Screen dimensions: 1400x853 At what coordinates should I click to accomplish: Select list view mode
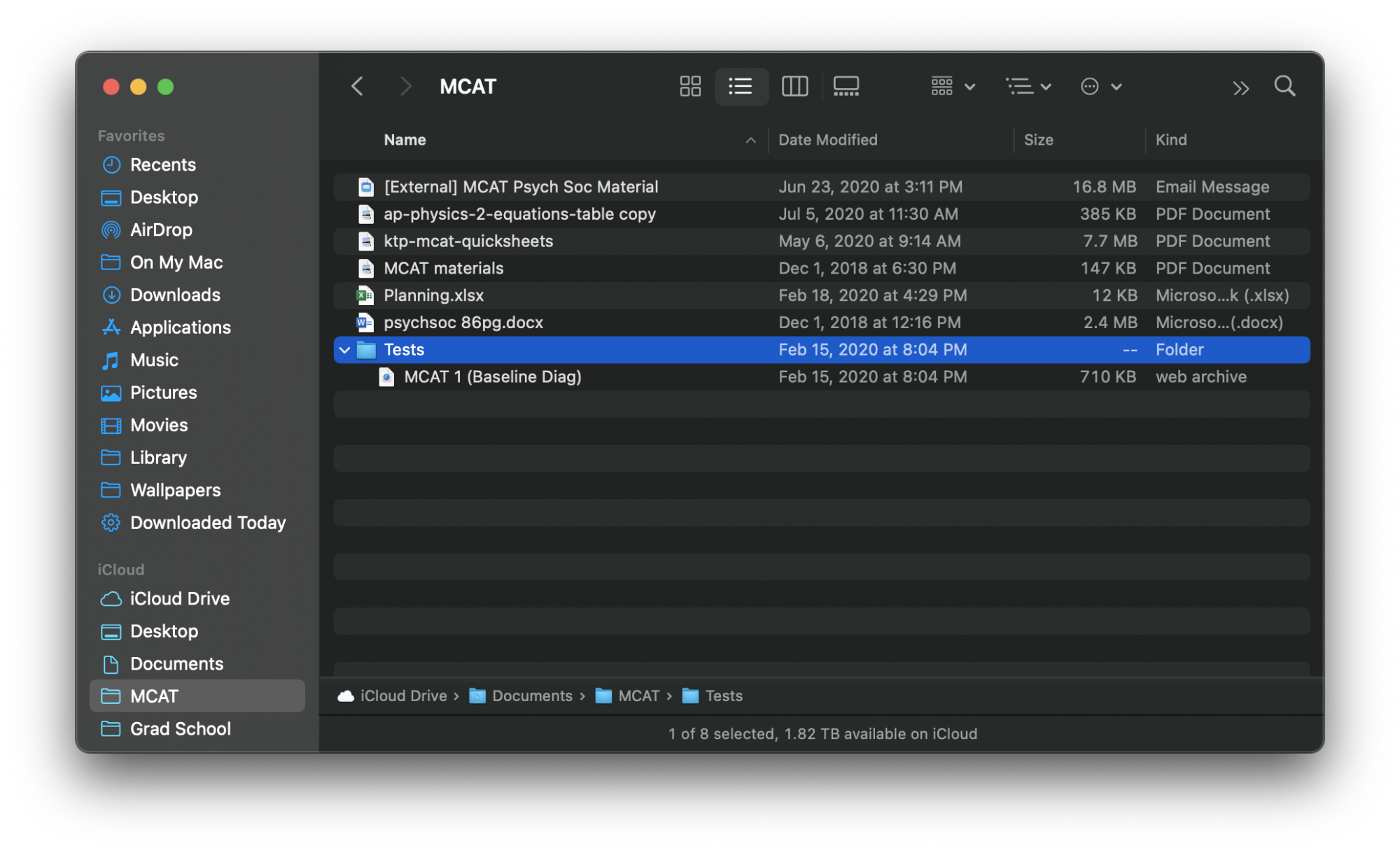[x=741, y=86]
